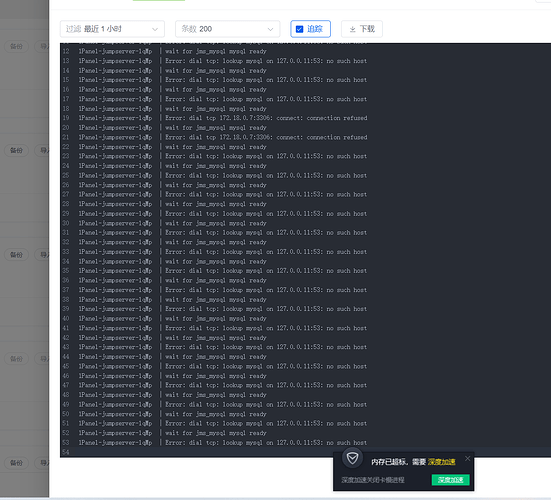Select log line 21 connection refused error

pyautogui.click(x=266, y=137)
